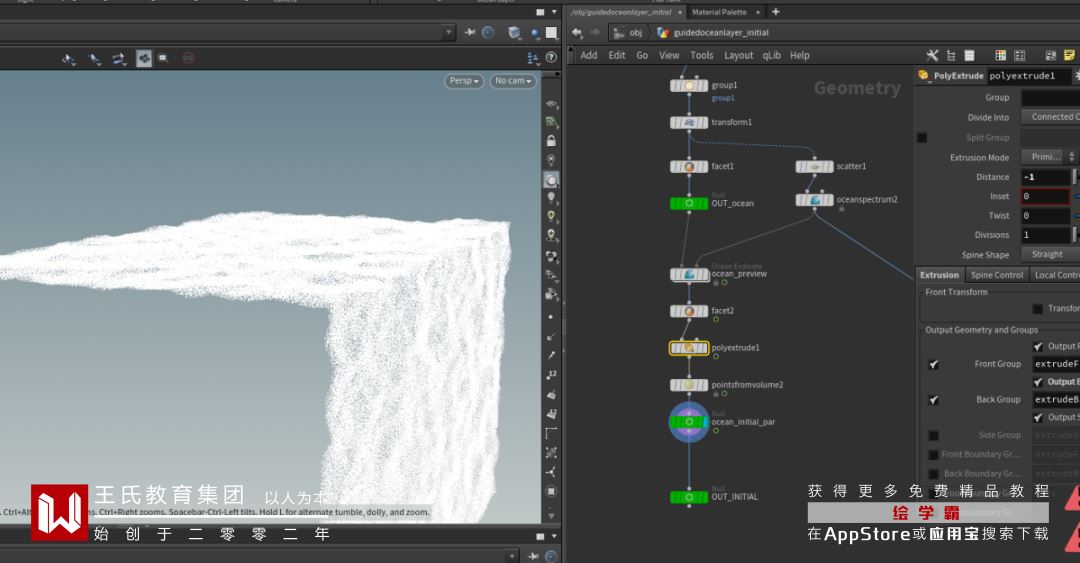Viewport: 1080px width, 563px height.
Task: Switch to the Spine Control tab
Action: 996,275
